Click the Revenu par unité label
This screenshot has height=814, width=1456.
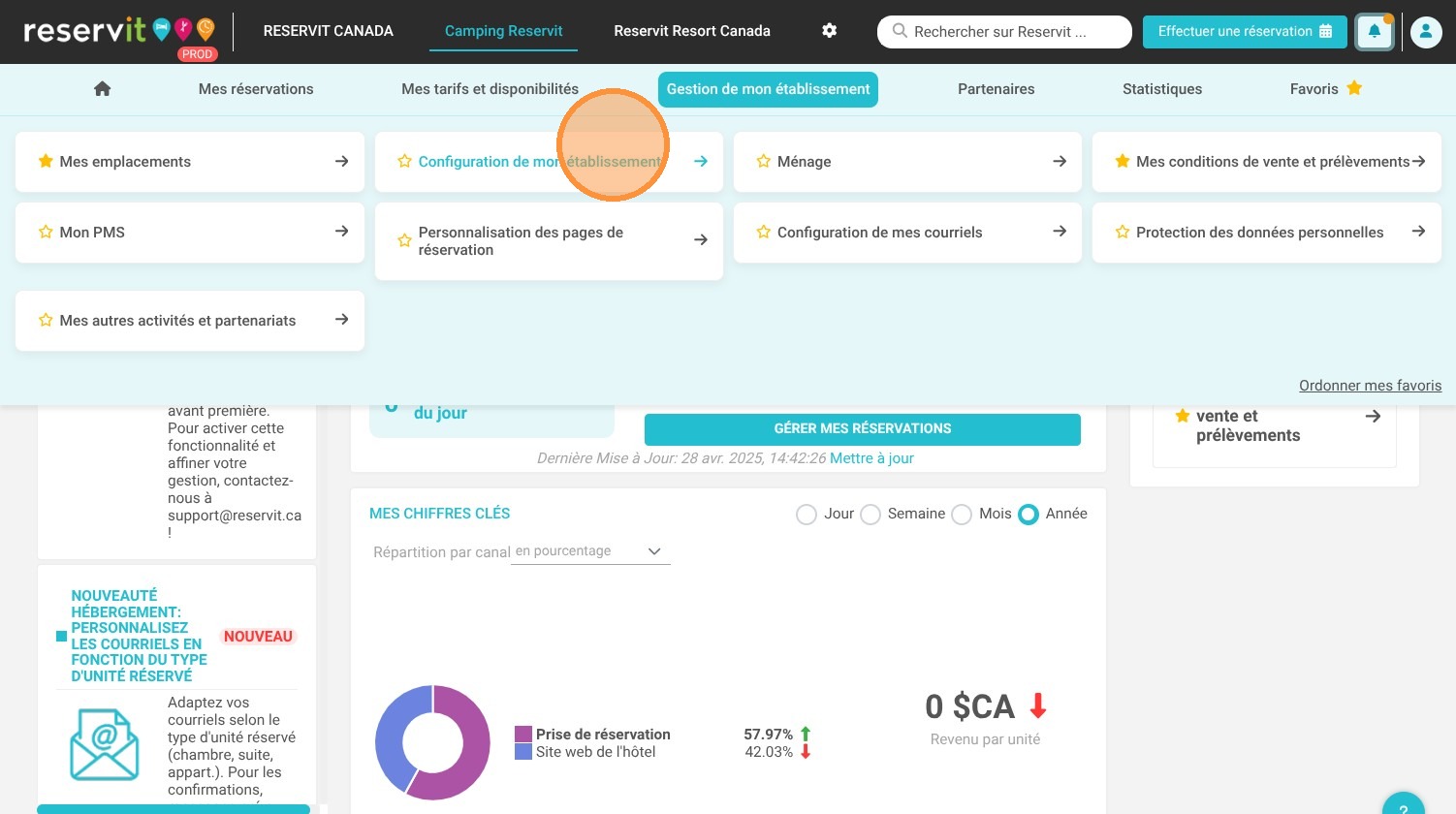pyautogui.click(x=985, y=739)
